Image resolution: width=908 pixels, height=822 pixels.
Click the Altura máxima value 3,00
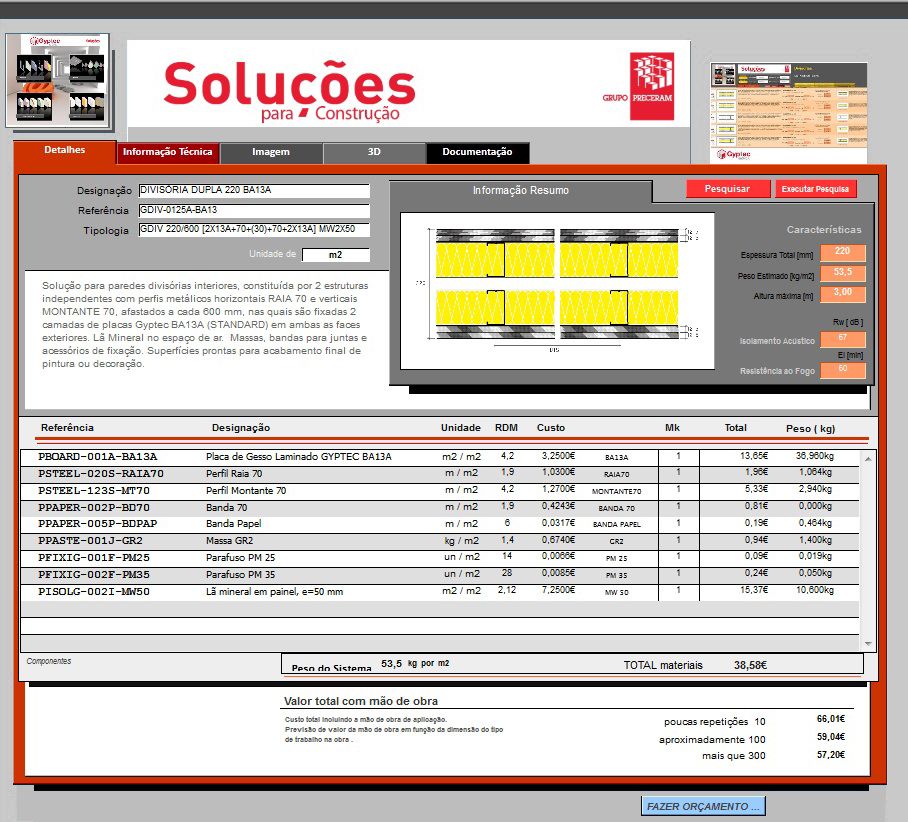pos(843,293)
